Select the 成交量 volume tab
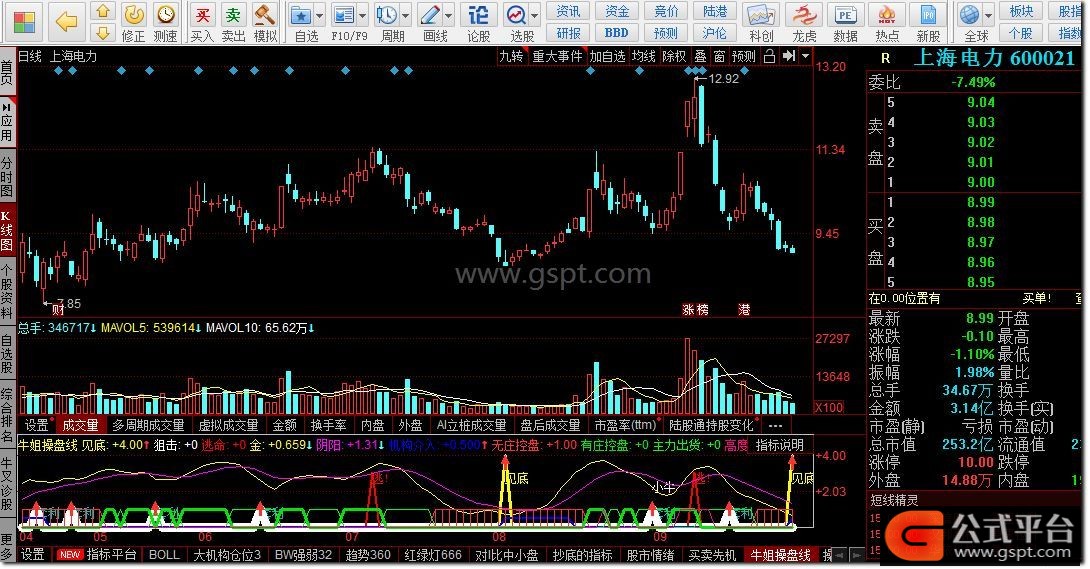This screenshot has width=1090, height=569. (80, 425)
